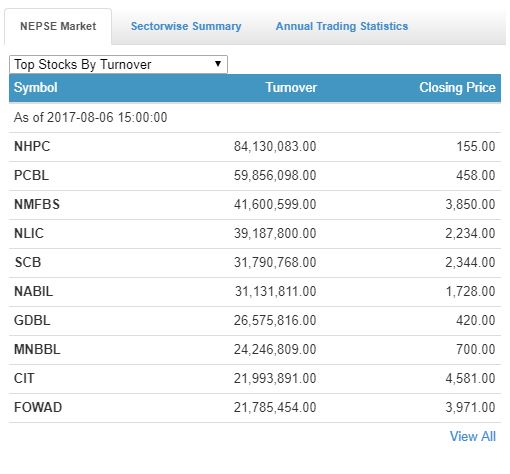The image size is (510, 474).
Task: Click SCB closing price 2,344.00
Action: coord(470,262)
